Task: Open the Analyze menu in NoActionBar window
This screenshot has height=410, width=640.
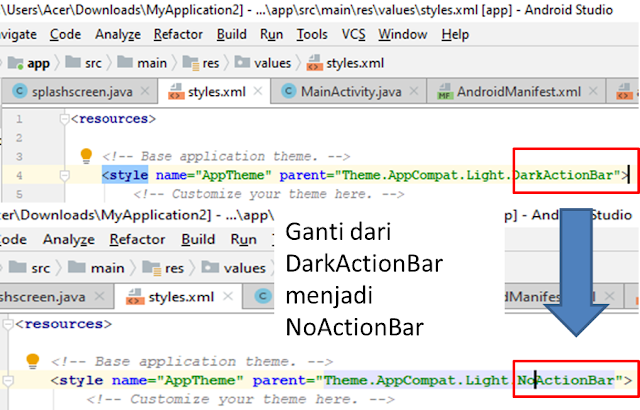Action: 69,239
